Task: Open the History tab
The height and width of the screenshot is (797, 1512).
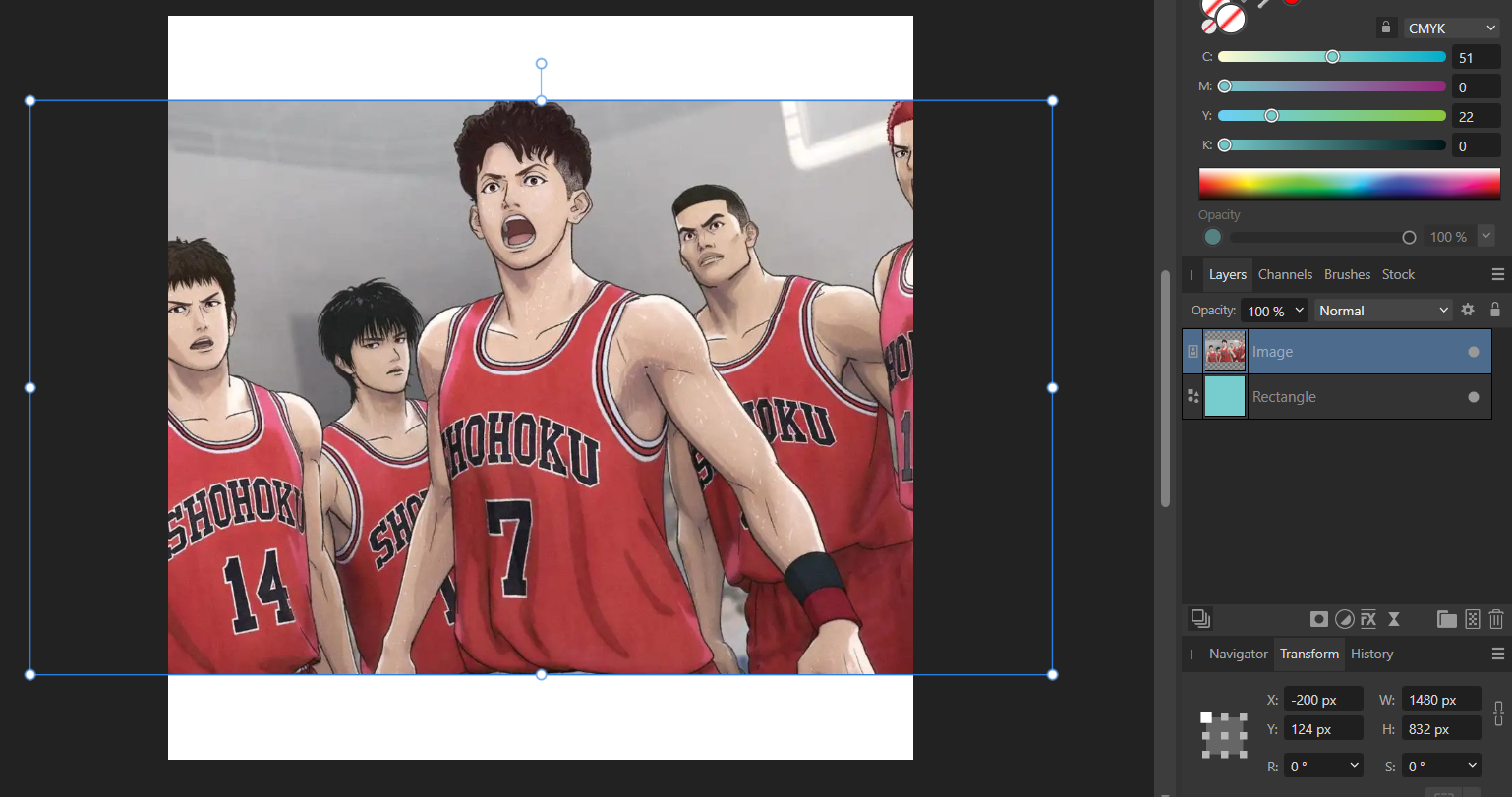Action: [x=1371, y=654]
